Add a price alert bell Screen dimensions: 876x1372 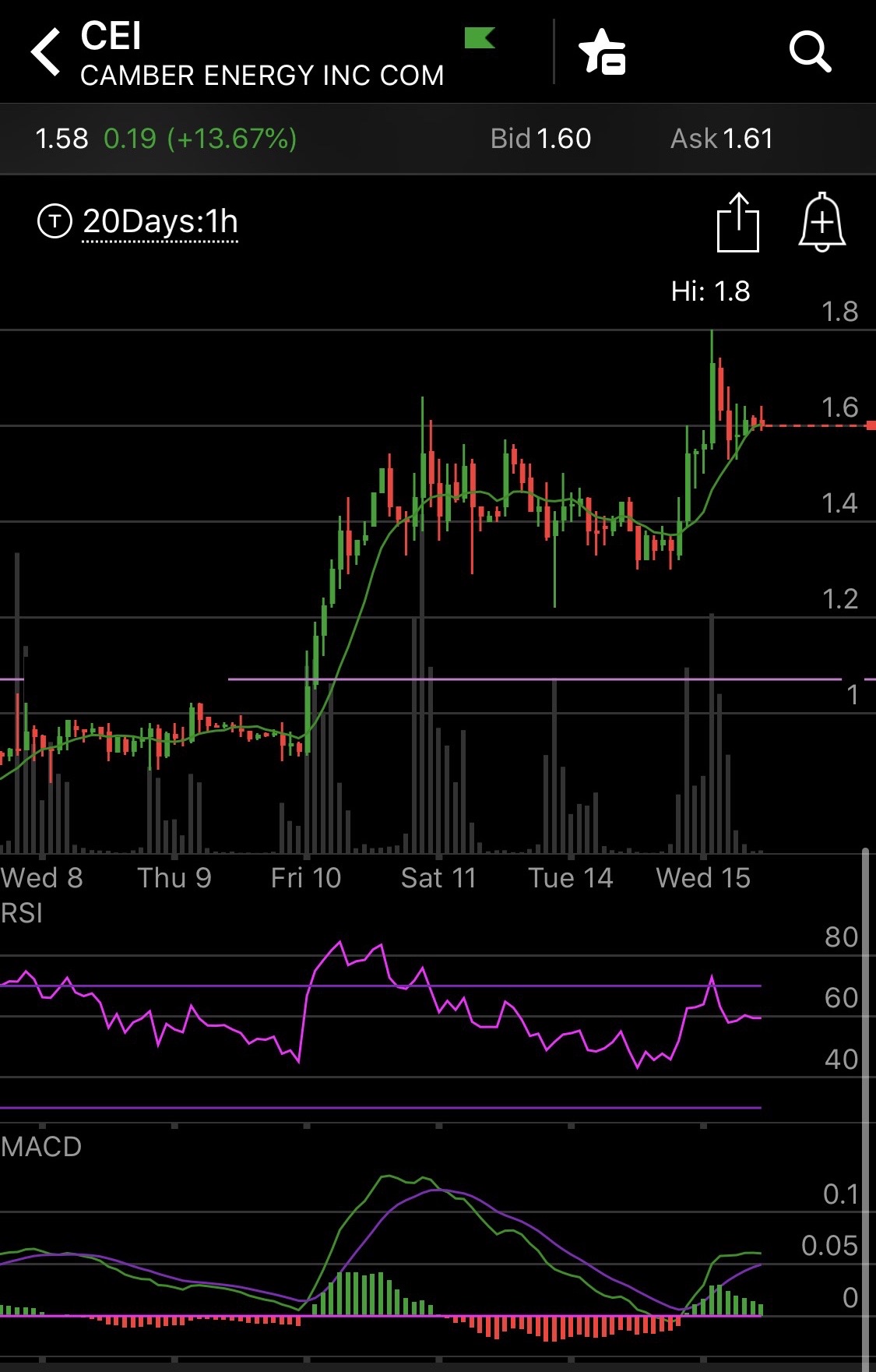[x=822, y=222]
